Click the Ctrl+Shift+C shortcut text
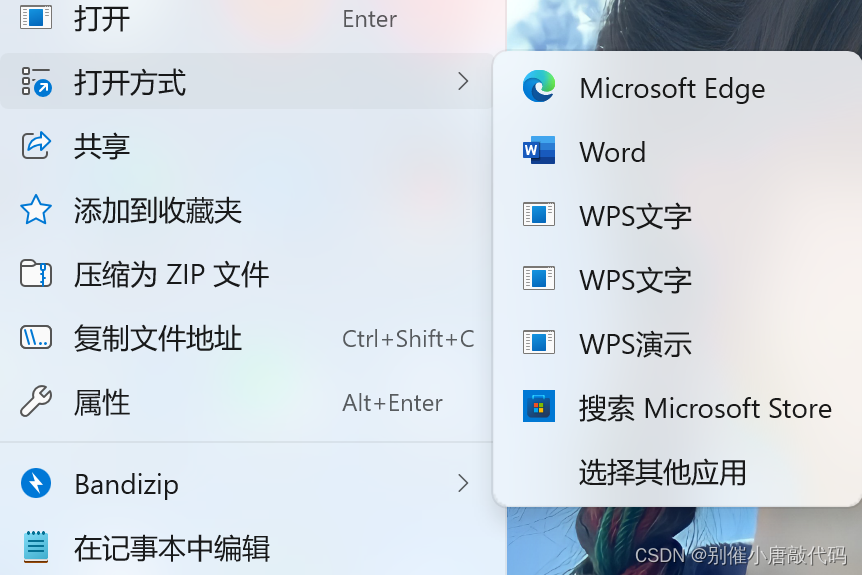The height and width of the screenshot is (575, 862). (408, 339)
